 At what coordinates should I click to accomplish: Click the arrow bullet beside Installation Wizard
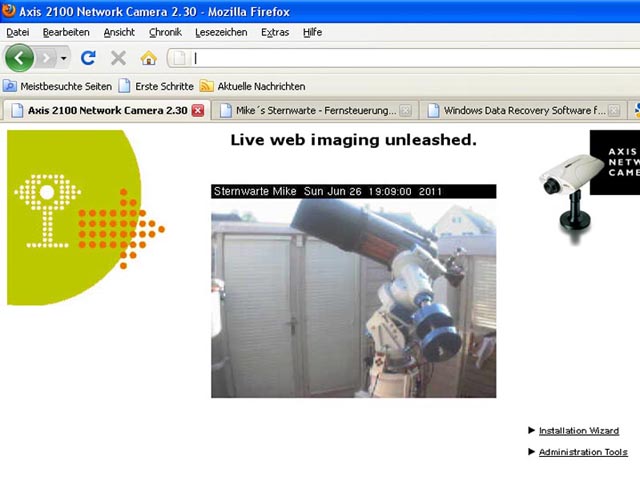point(531,430)
